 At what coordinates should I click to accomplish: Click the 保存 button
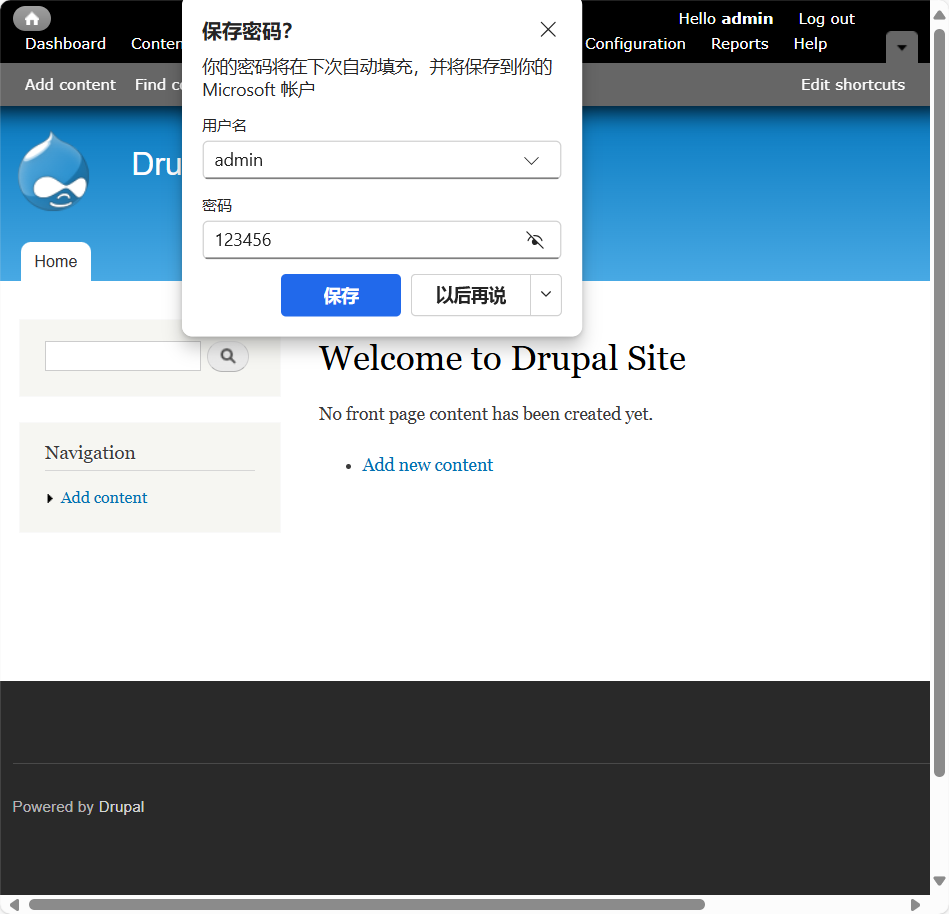341,295
